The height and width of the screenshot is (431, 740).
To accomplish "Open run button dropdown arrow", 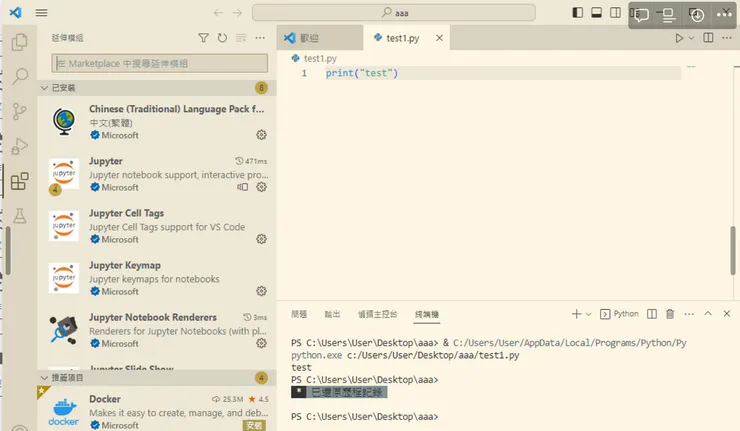I will (691, 38).
